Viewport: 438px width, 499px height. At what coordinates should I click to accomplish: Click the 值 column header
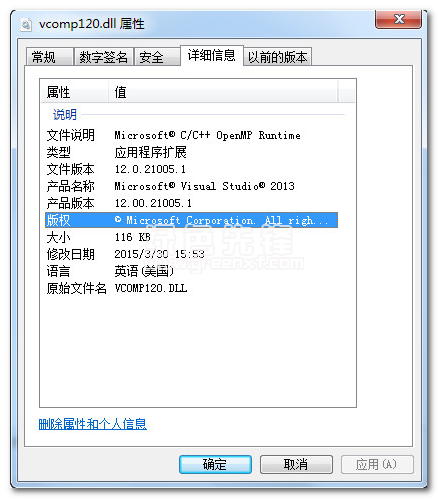(x=223, y=92)
